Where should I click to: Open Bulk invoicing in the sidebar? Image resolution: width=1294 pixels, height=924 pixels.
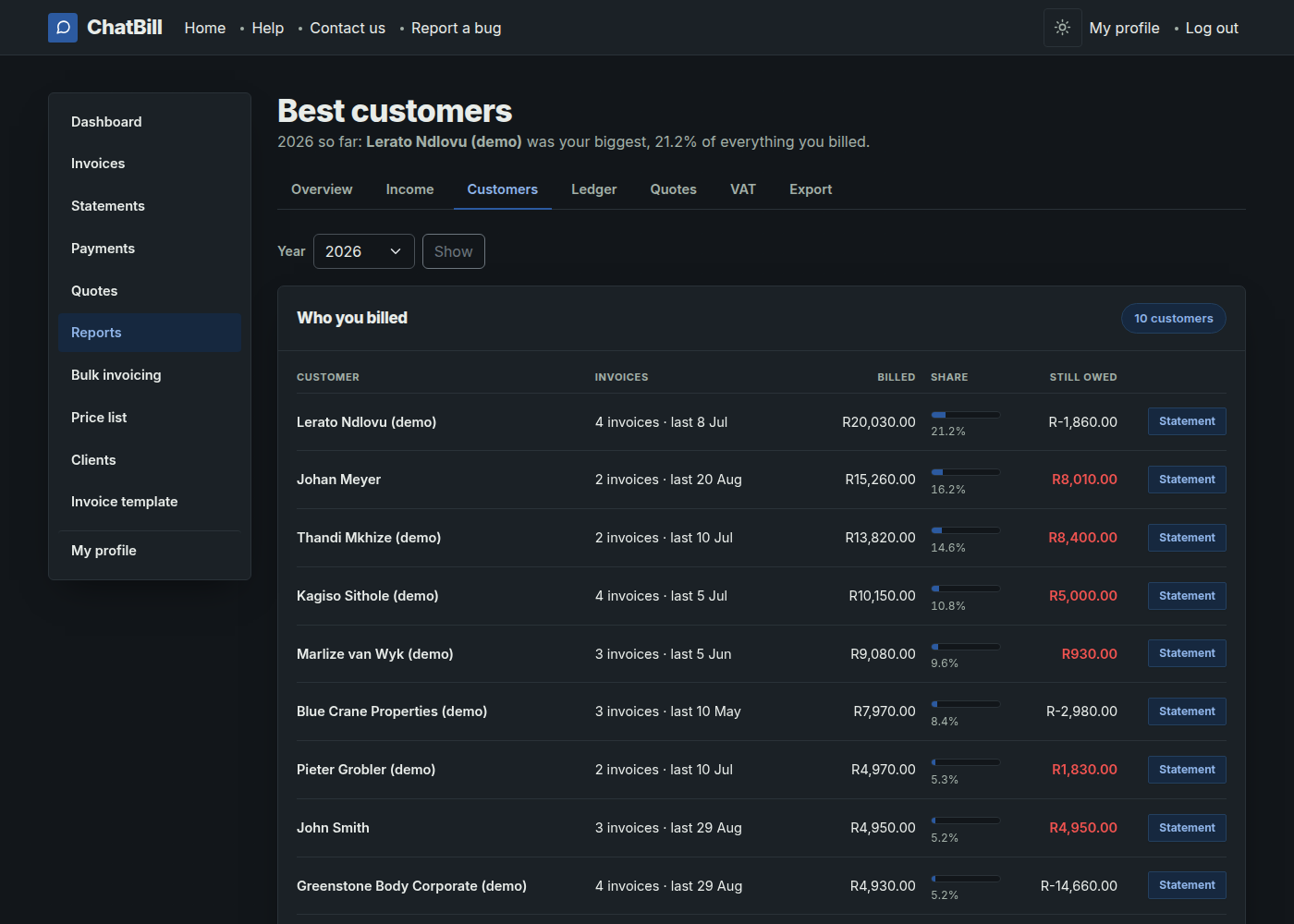pyautogui.click(x=150, y=375)
